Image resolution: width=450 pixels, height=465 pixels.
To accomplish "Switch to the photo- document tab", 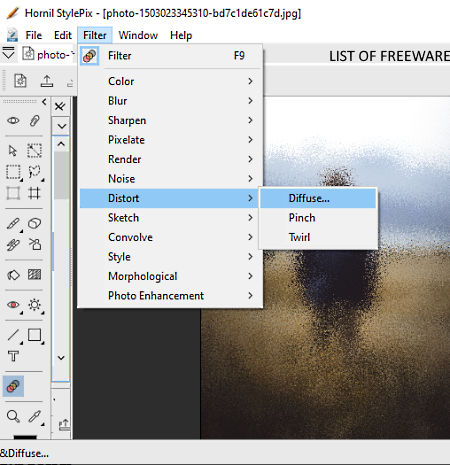I will 48,54.
